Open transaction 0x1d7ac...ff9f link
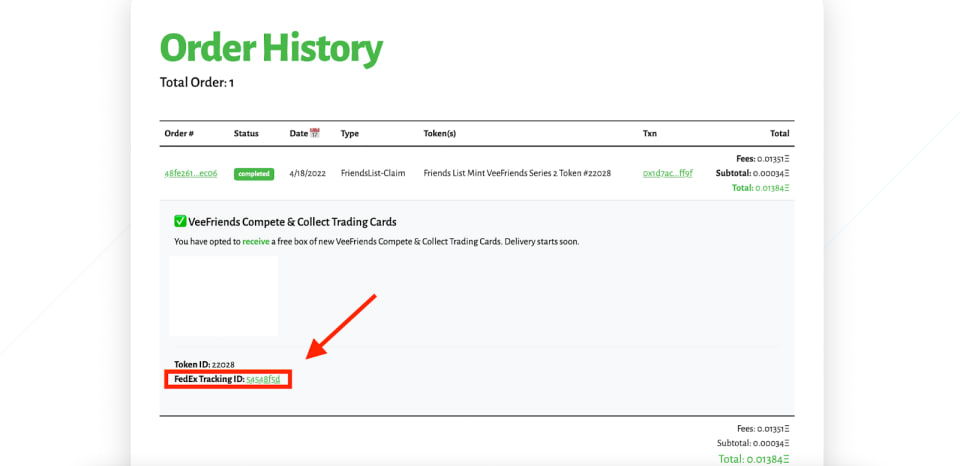The height and width of the screenshot is (466, 960). (667, 173)
